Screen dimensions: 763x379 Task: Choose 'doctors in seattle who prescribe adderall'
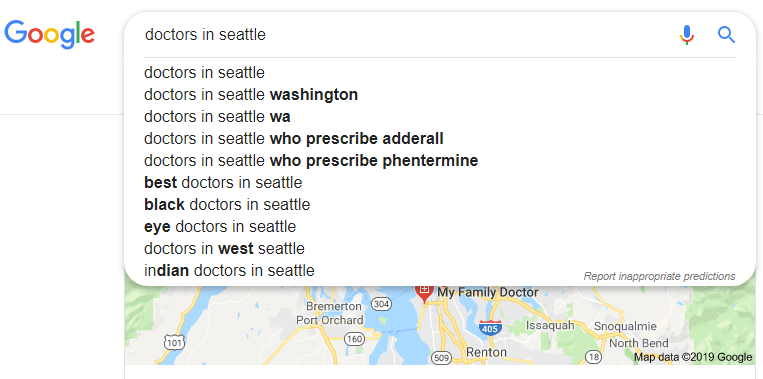[440, 139]
